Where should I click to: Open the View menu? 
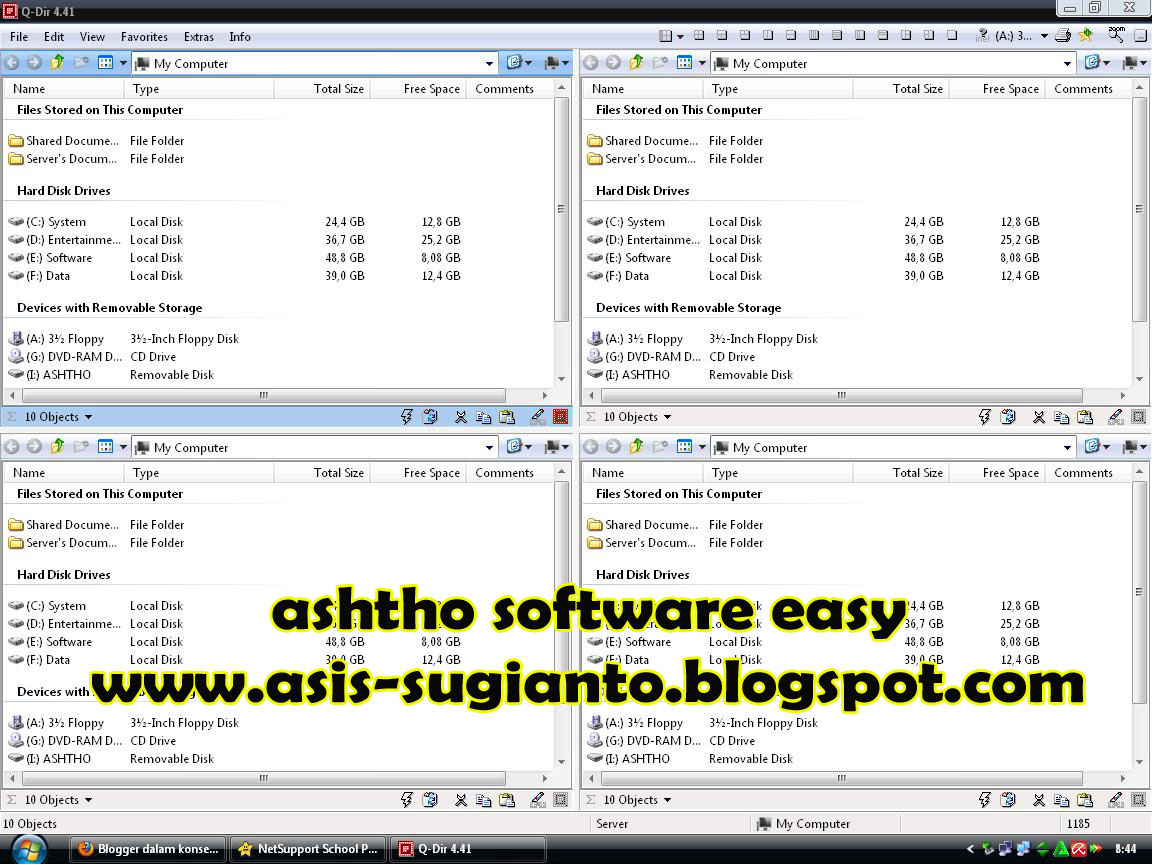point(92,37)
